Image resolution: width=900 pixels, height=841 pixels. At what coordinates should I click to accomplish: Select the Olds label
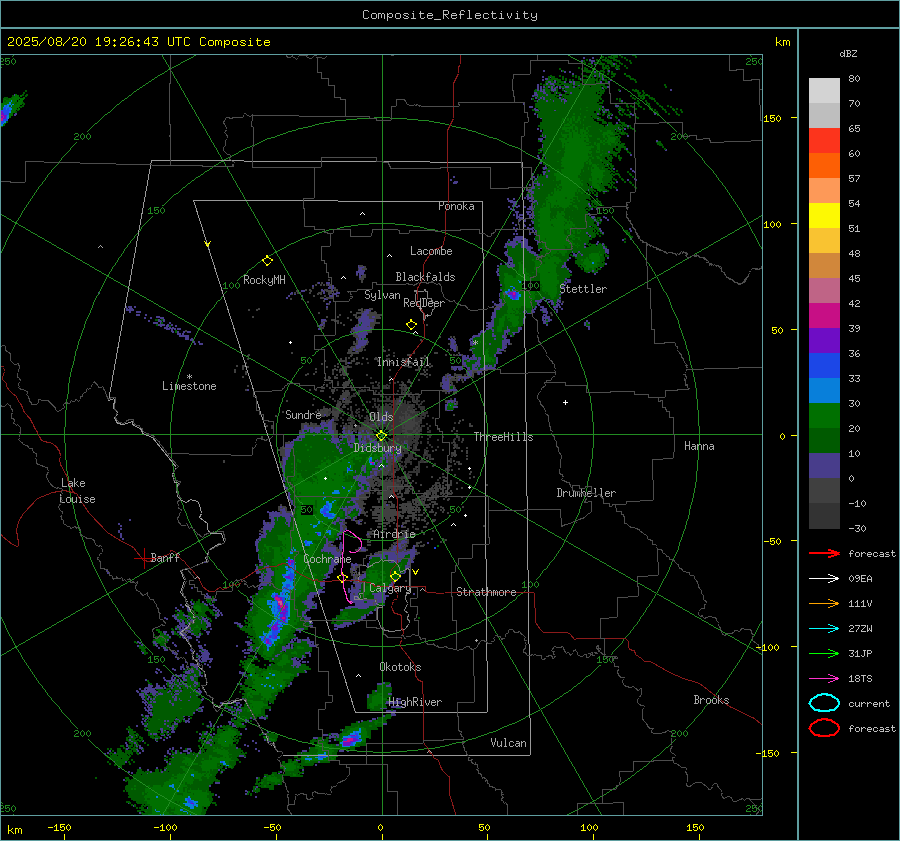pos(381,417)
